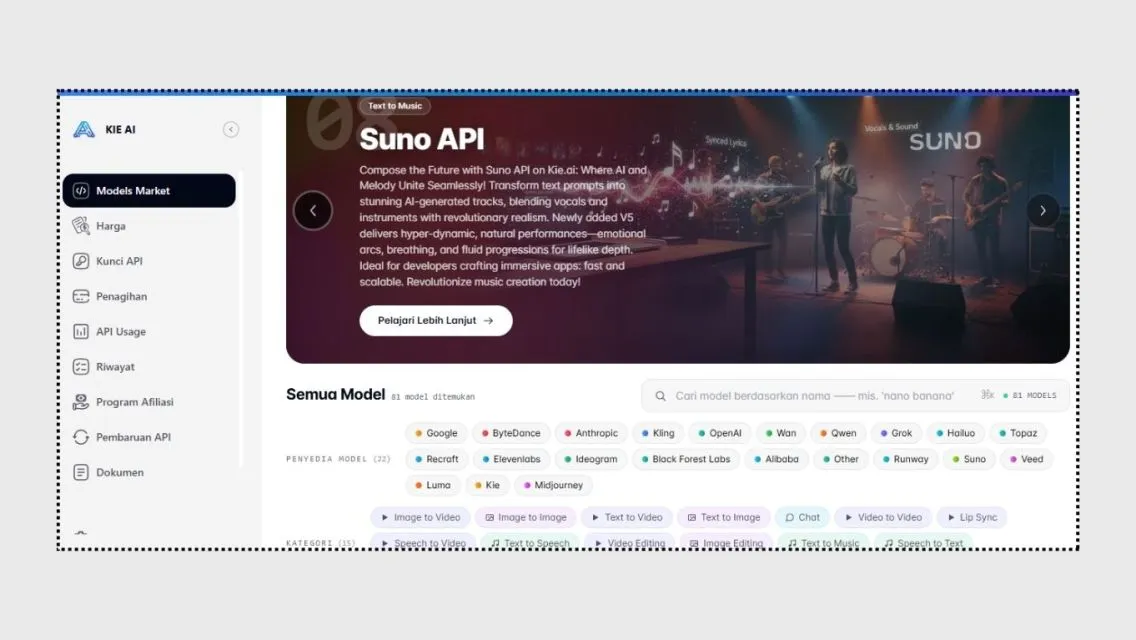The height and width of the screenshot is (640, 1136).
Task: Choose Image to Video category
Action: tap(421, 518)
